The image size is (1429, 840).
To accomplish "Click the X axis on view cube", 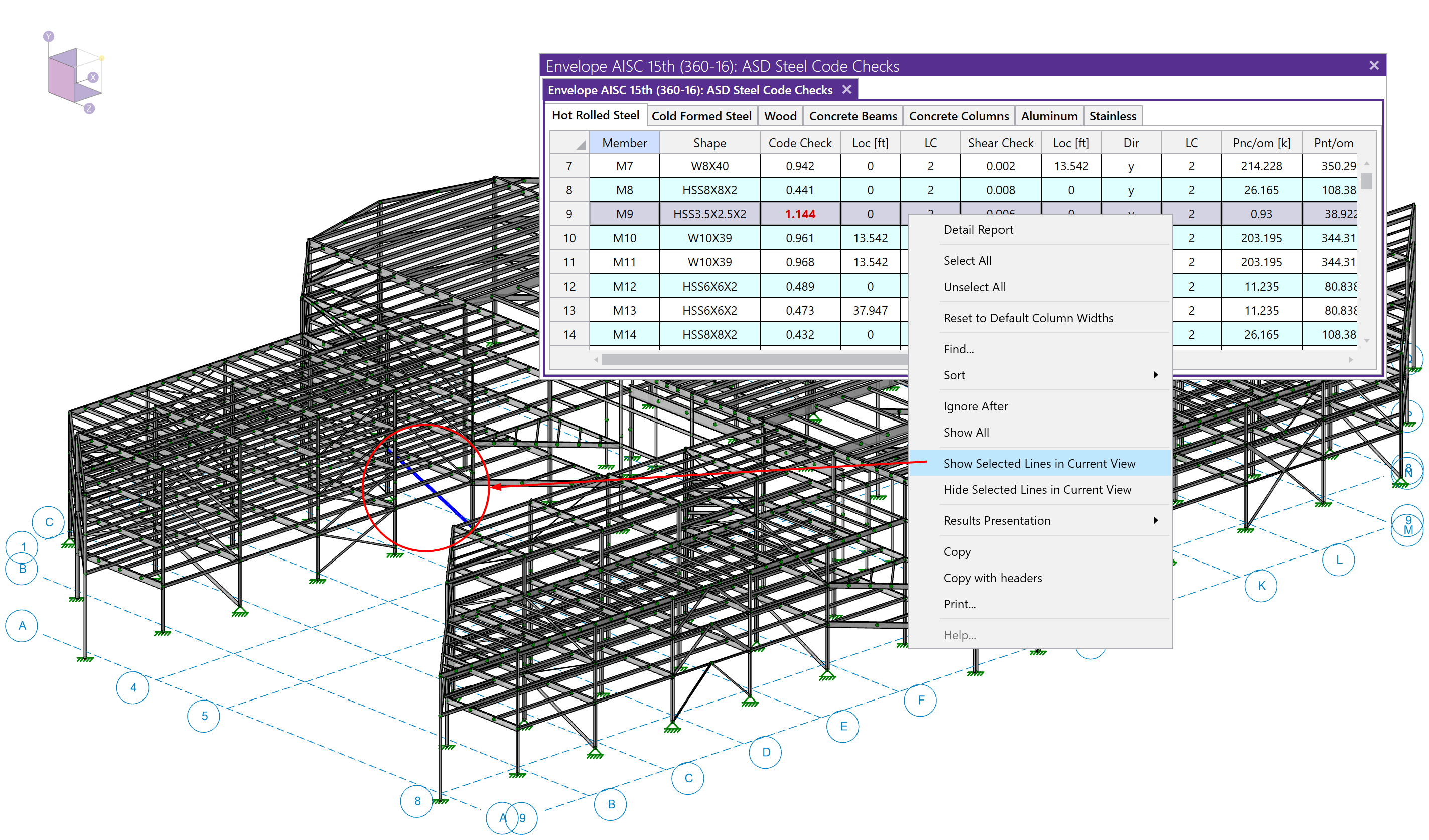I will (x=93, y=77).
